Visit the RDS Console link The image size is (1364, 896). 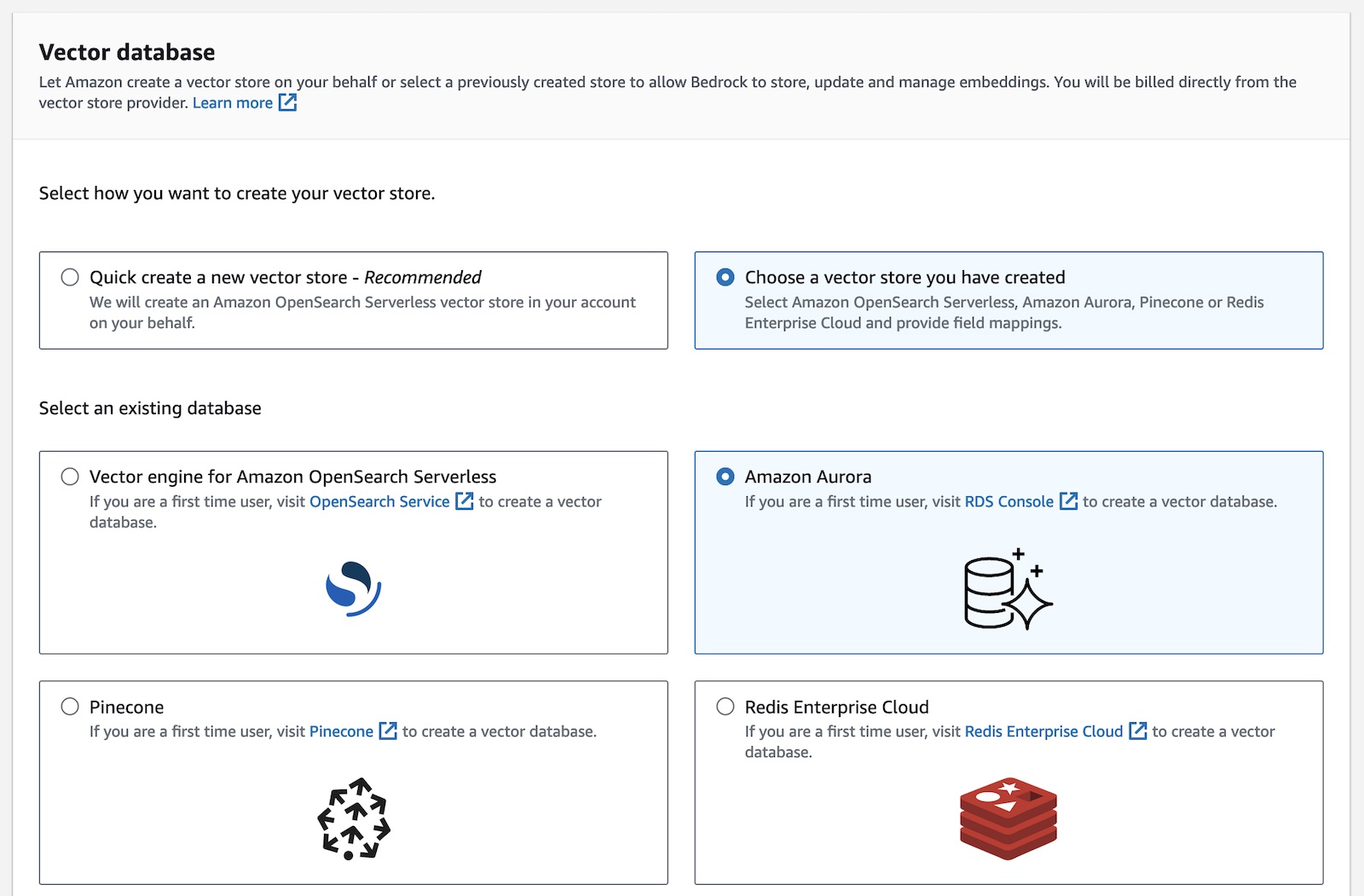(x=1009, y=501)
